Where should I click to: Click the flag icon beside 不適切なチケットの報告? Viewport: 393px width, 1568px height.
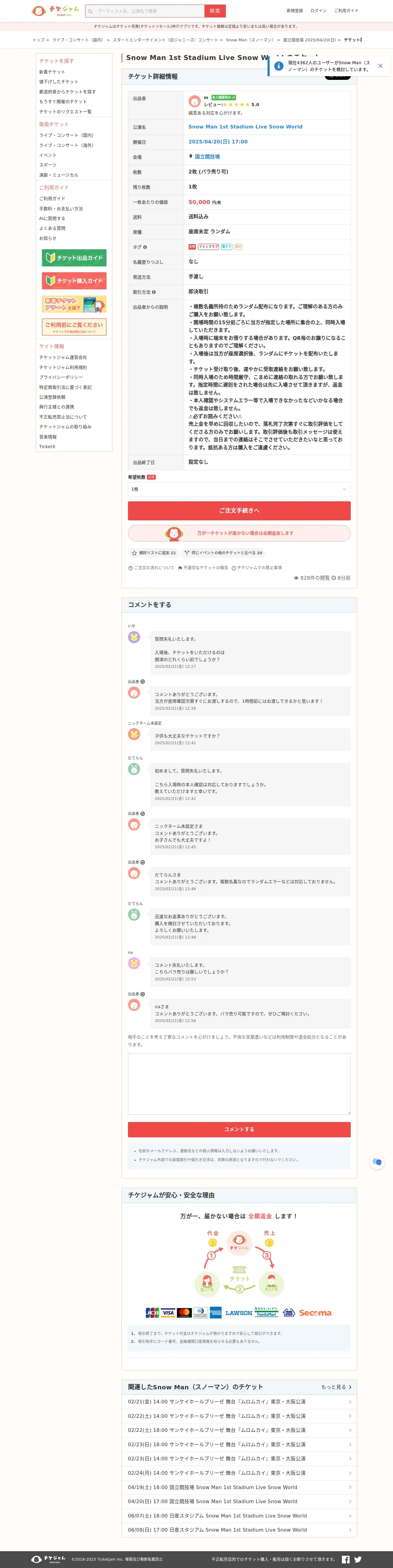point(180,568)
